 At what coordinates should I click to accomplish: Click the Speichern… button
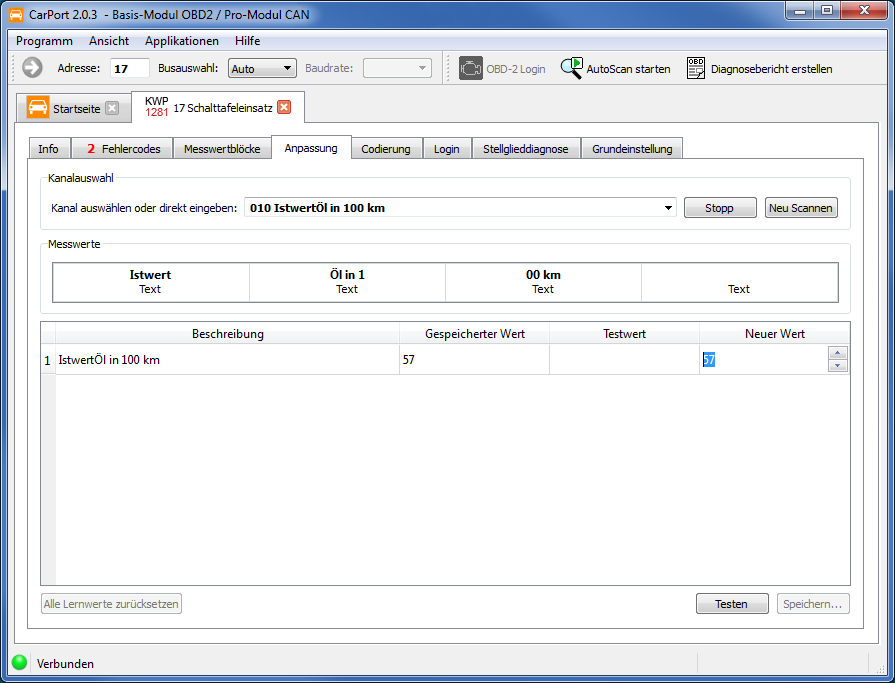coord(813,604)
